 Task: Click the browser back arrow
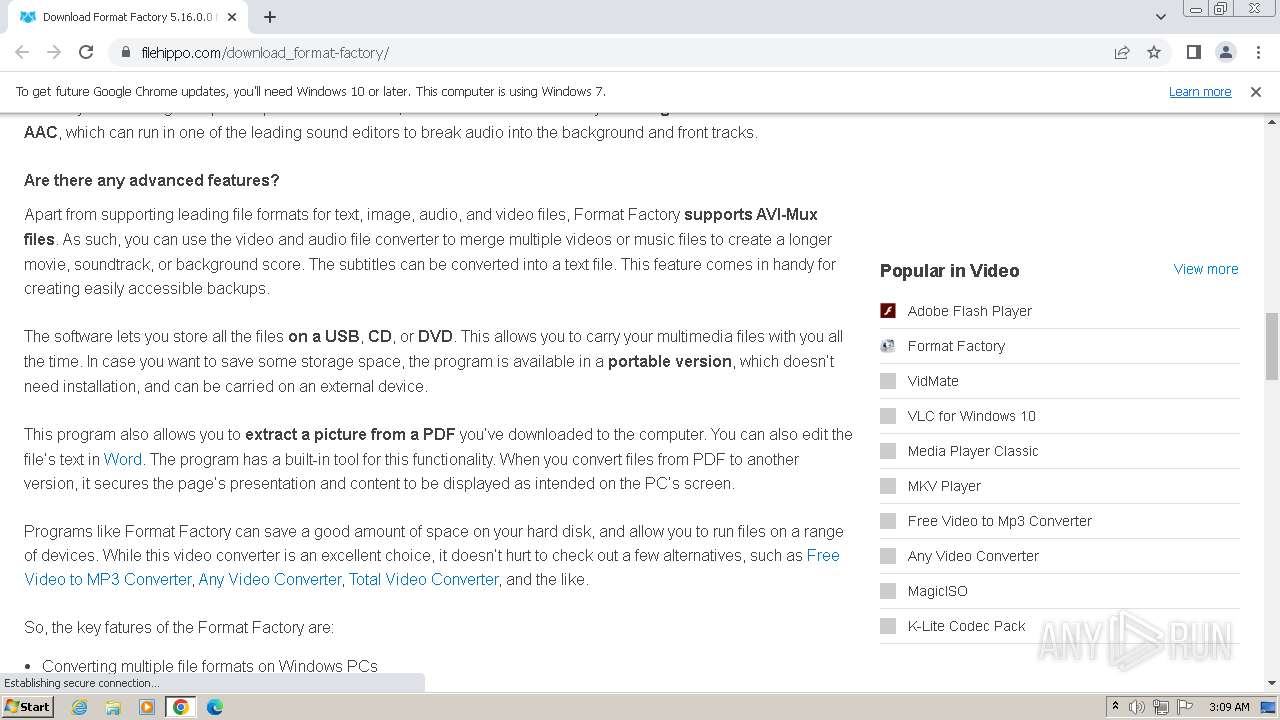tap(22, 52)
